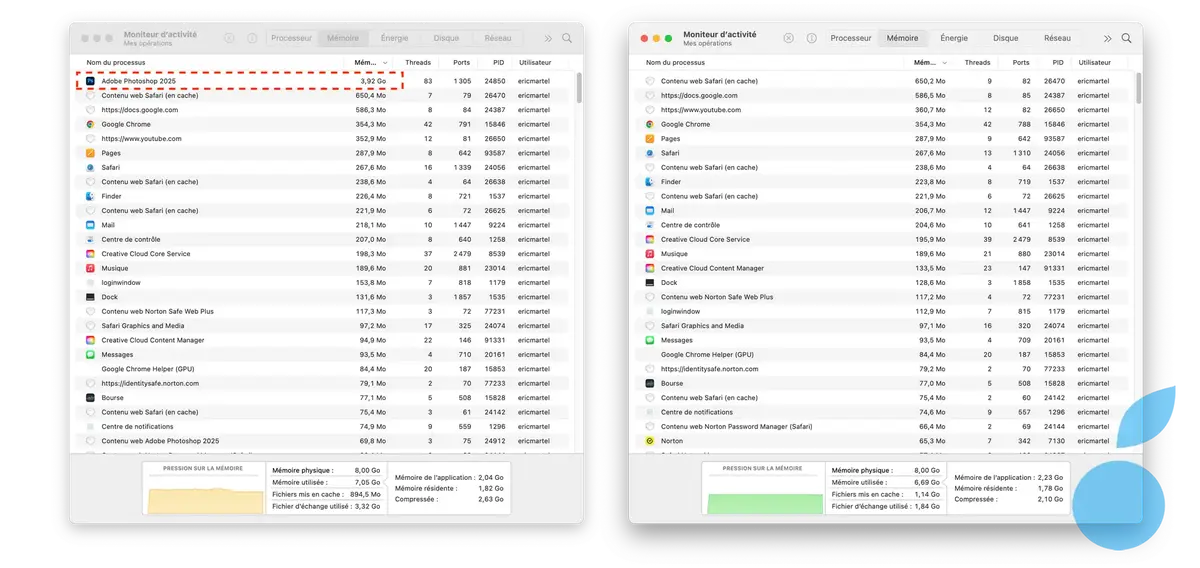Expand toolbar overflow chevrons in right window
This screenshot has width=1200, height=568.
[x=1107, y=38]
